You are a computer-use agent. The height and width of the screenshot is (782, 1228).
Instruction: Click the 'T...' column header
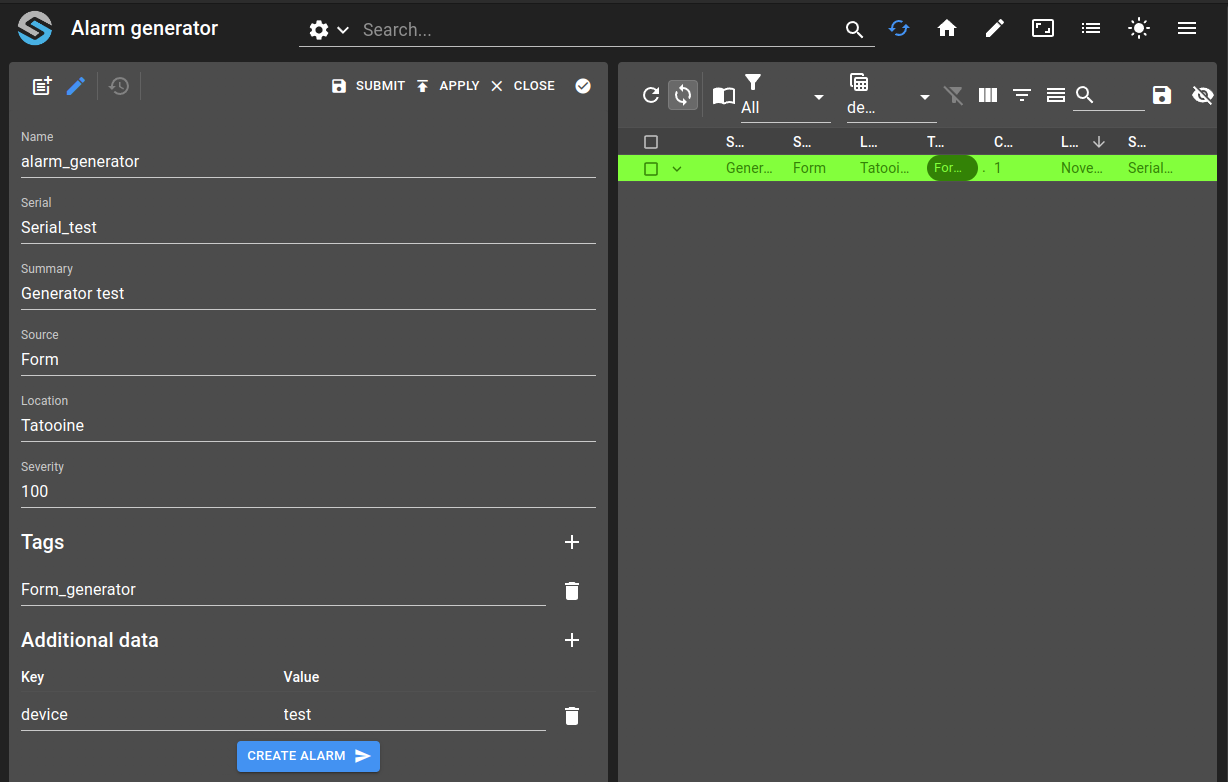point(936,142)
